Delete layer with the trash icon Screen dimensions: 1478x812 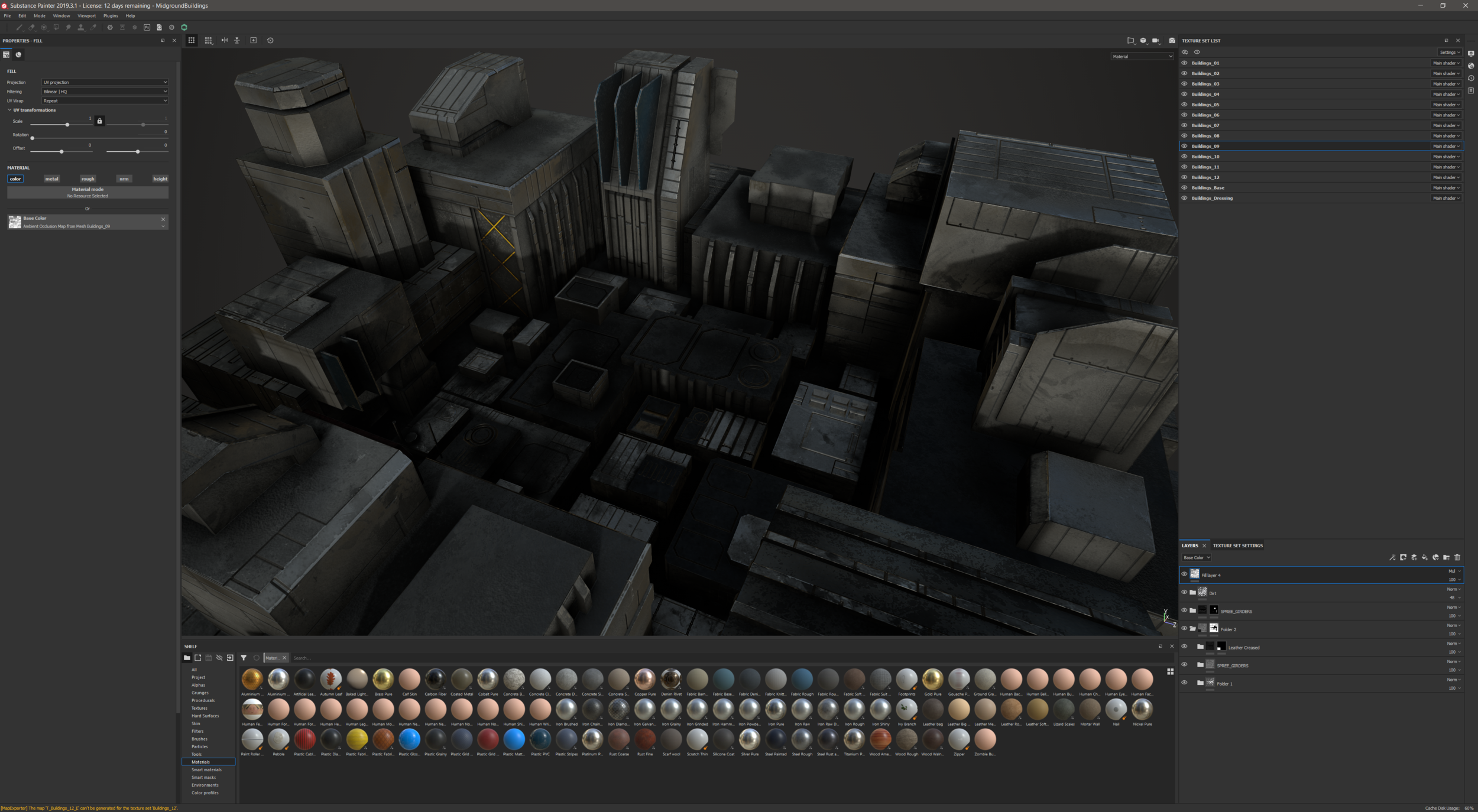click(1457, 557)
